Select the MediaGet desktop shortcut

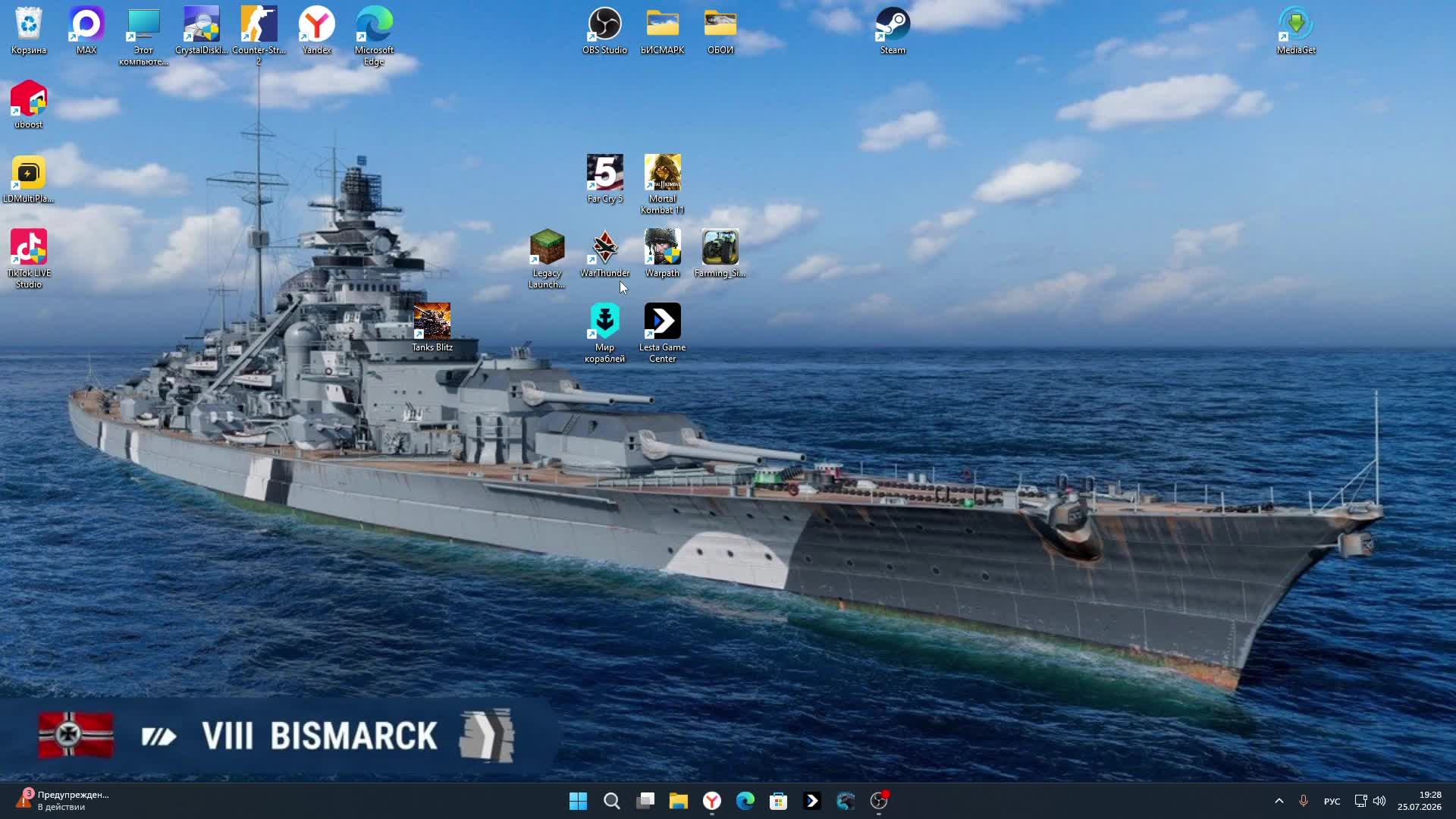(x=1296, y=31)
